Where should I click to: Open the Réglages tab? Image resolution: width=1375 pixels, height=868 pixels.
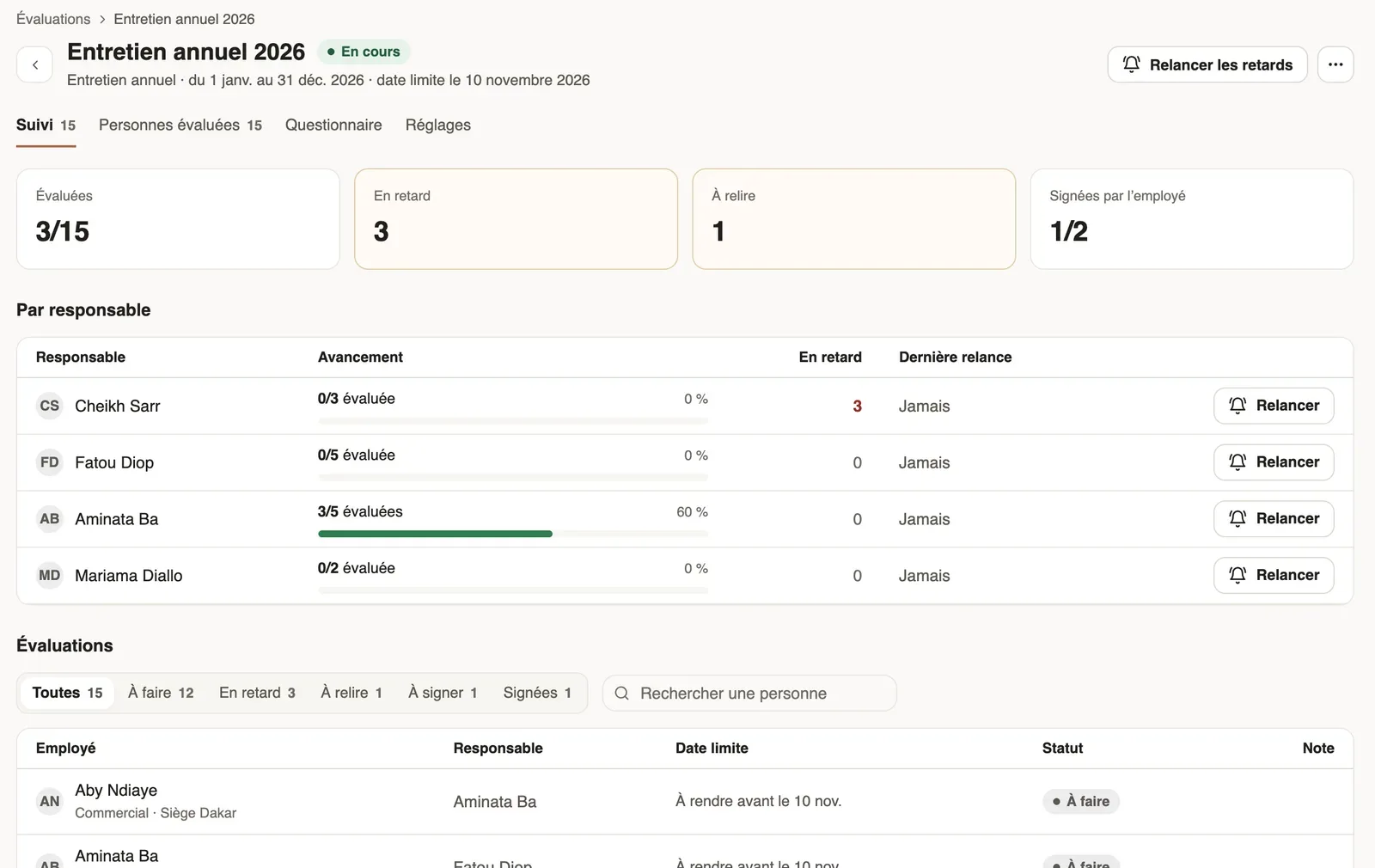click(438, 125)
